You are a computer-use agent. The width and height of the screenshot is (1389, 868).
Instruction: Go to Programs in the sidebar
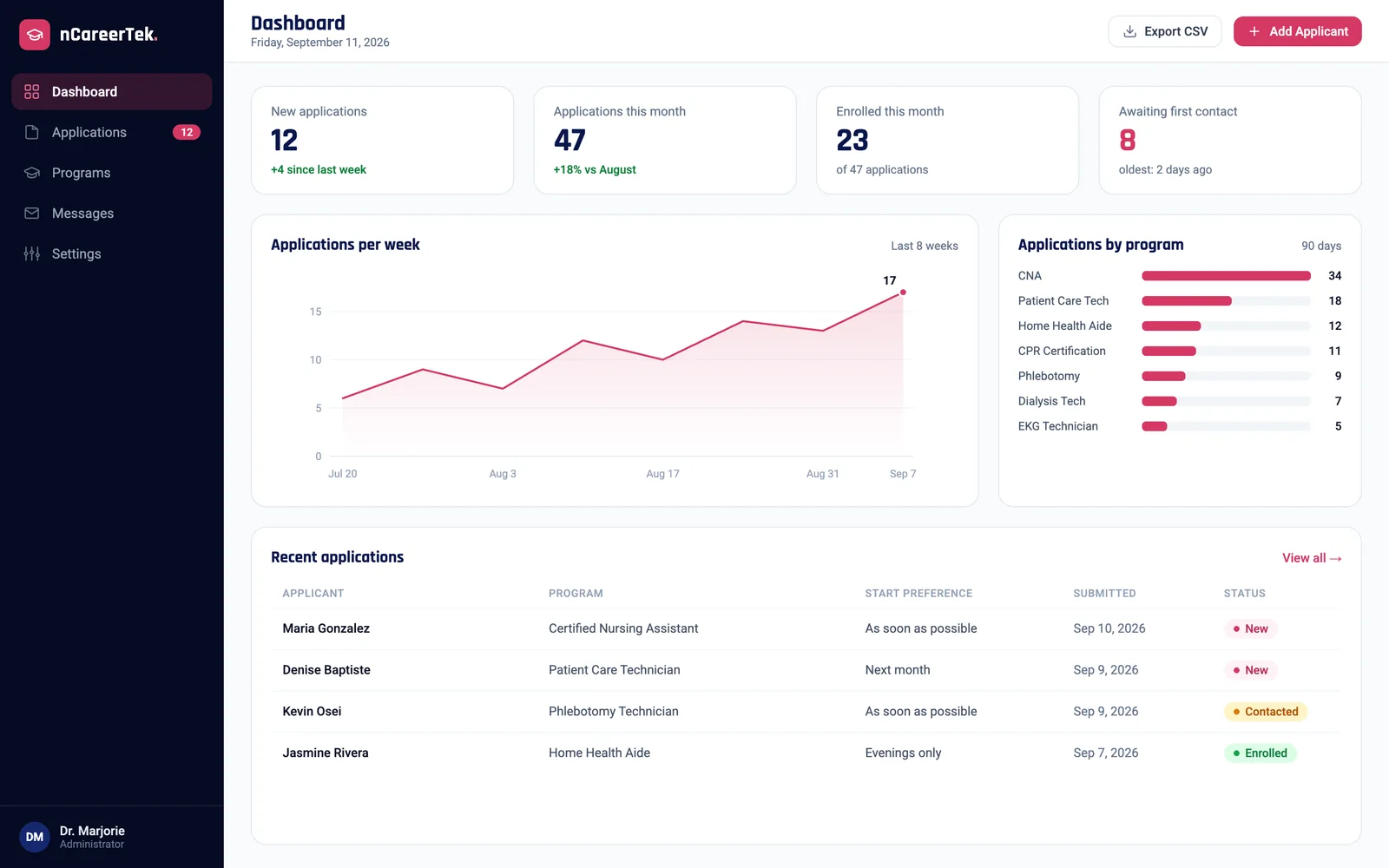tap(112, 173)
